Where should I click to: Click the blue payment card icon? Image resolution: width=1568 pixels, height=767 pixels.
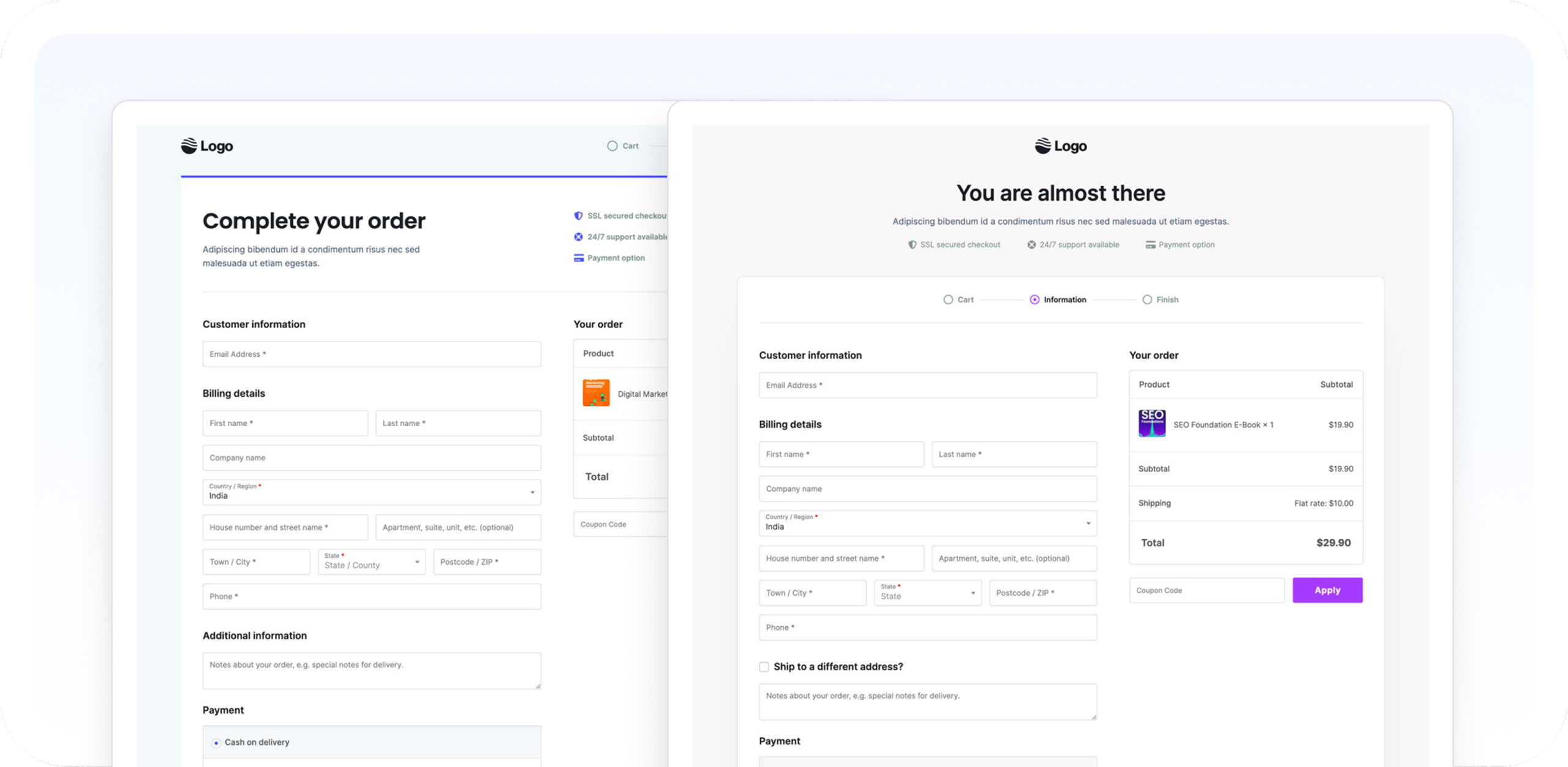(578, 258)
